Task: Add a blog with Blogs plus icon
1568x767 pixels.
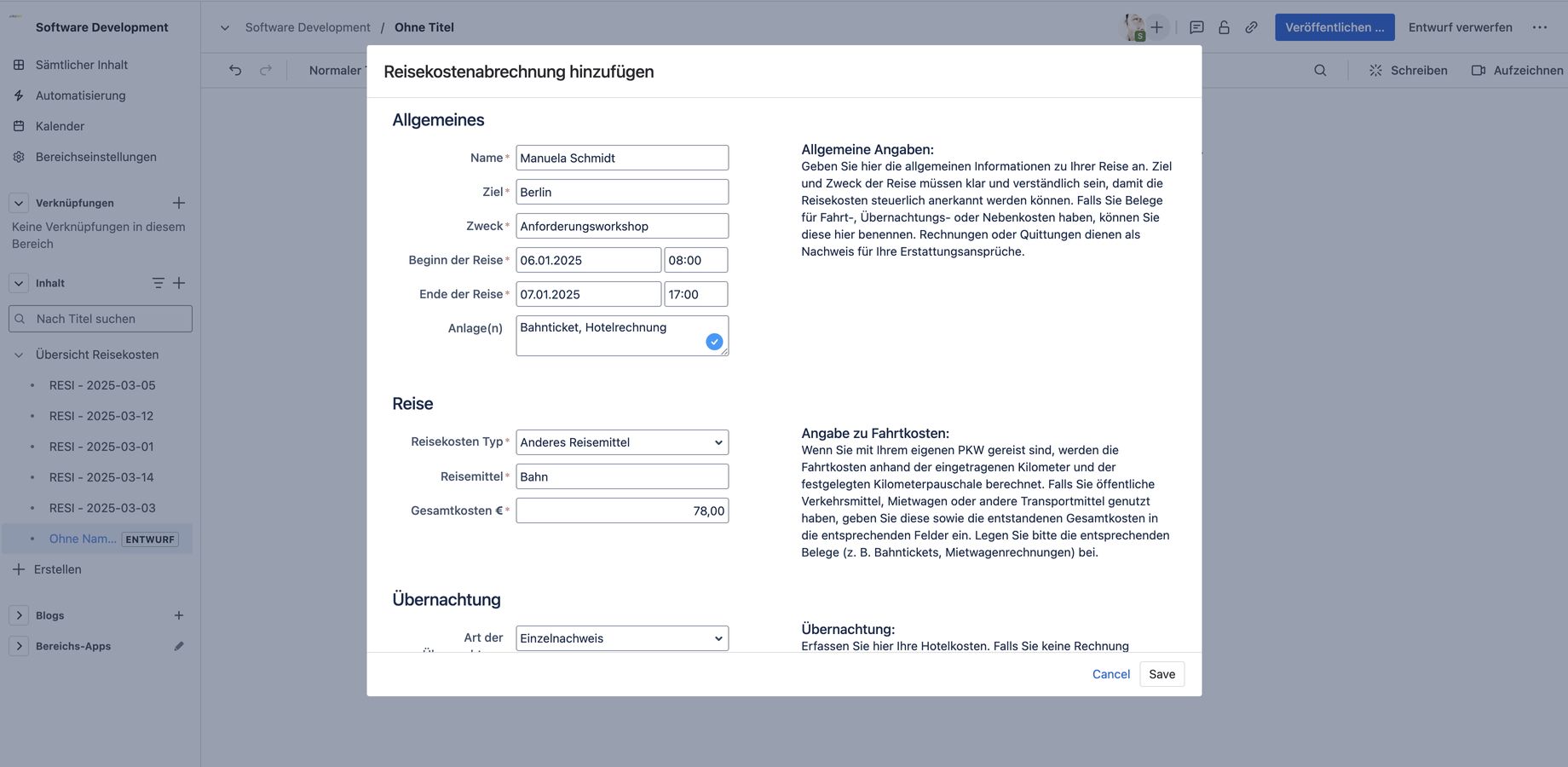Action: click(x=179, y=615)
